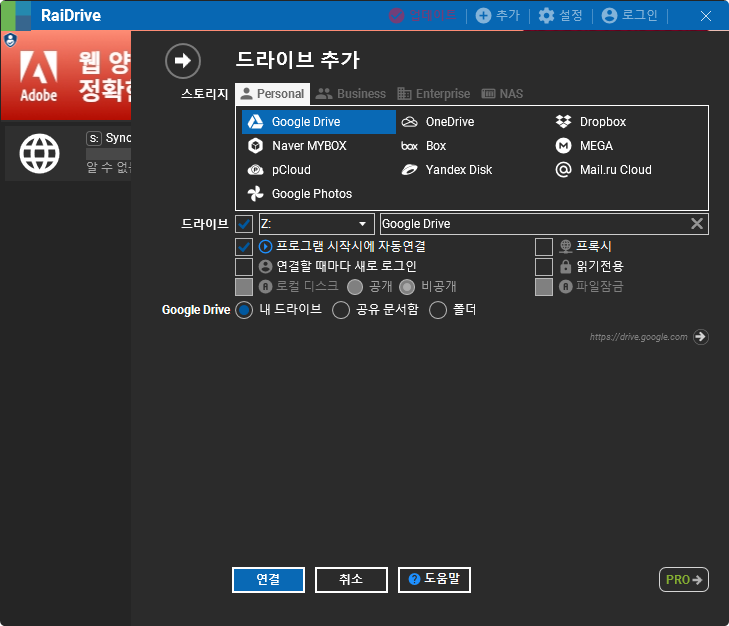Screen dimensions: 729x626
Task: Click 추가 add button in title bar
Action: coord(497,15)
